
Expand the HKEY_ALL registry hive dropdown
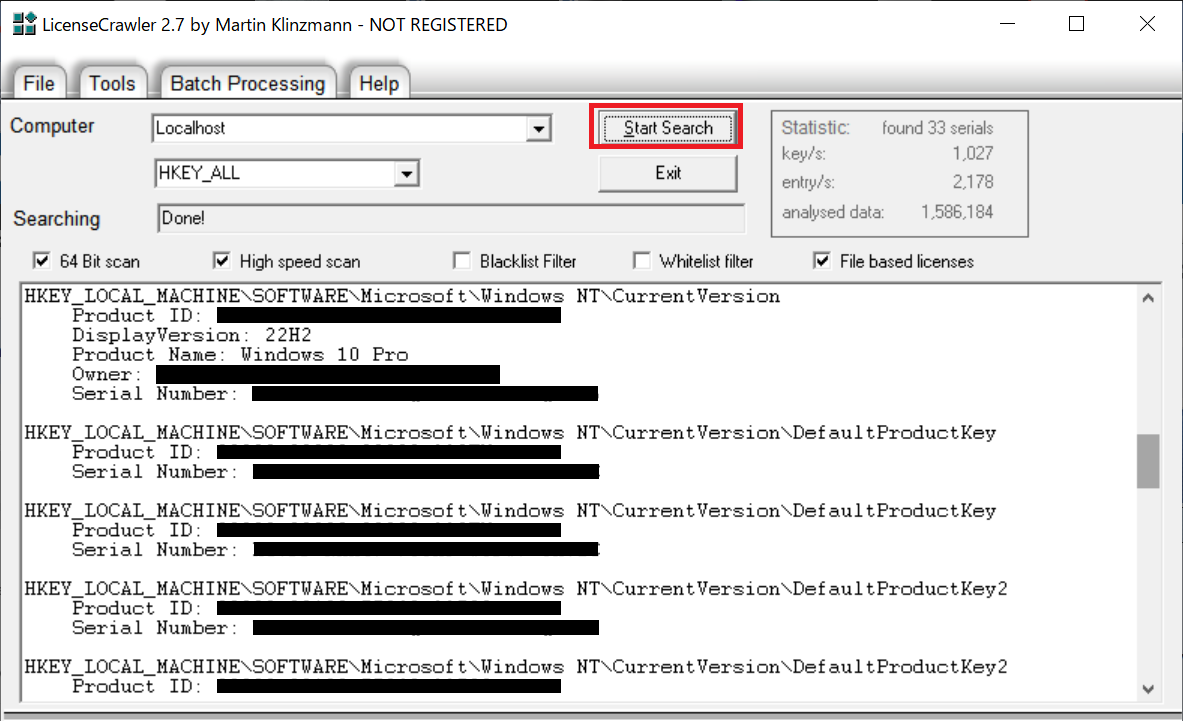click(406, 174)
